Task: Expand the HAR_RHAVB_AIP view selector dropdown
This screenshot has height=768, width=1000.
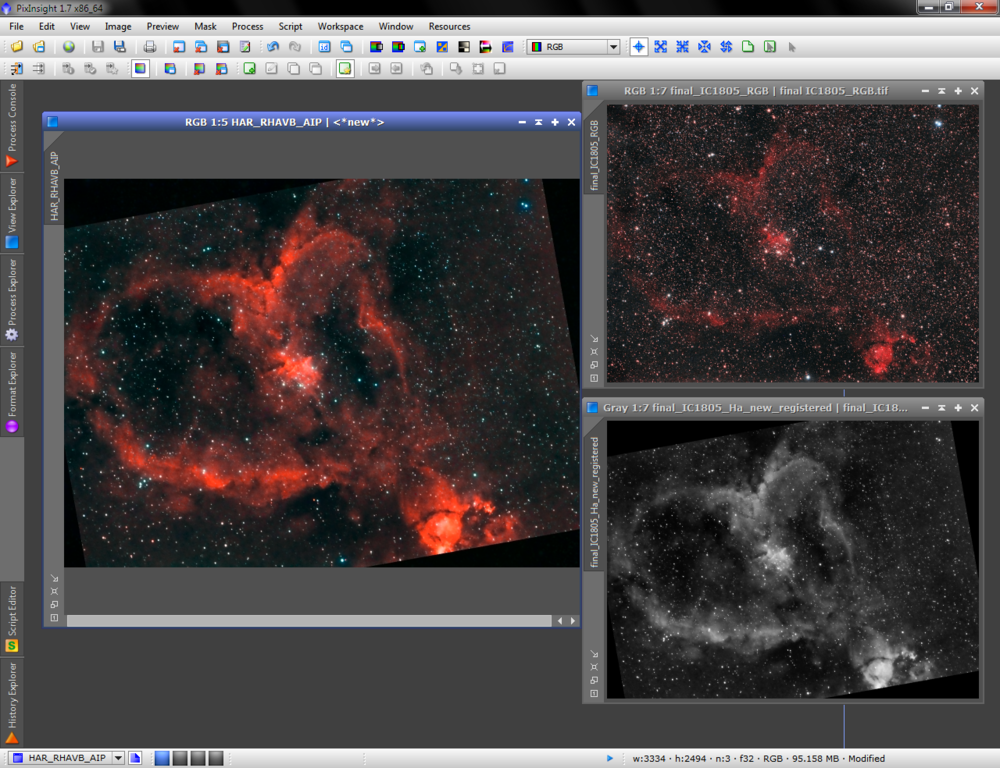Action: pyautogui.click(x=118, y=758)
